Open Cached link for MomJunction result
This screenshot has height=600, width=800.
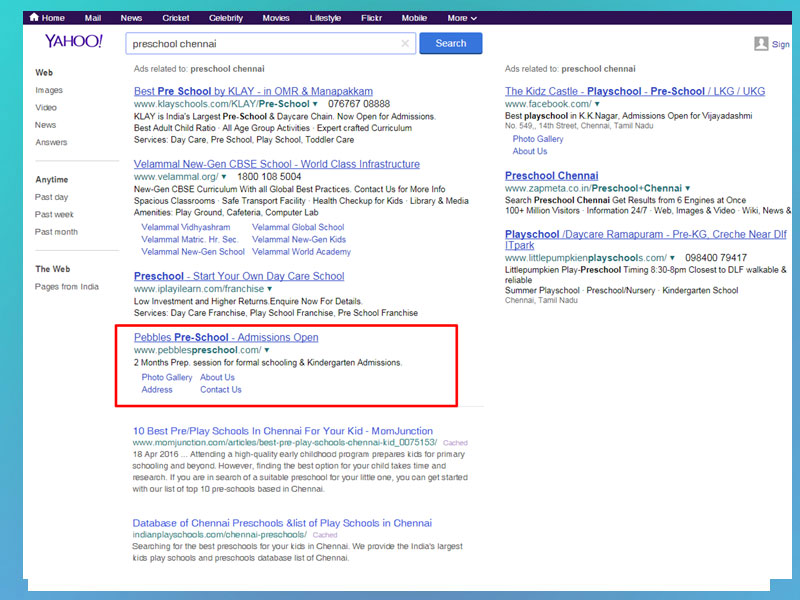point(455,443)
